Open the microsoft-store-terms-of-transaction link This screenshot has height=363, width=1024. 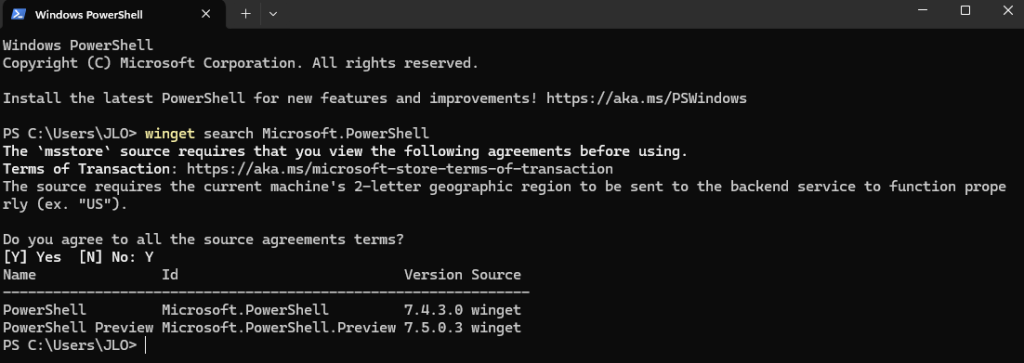pos(400,169)
